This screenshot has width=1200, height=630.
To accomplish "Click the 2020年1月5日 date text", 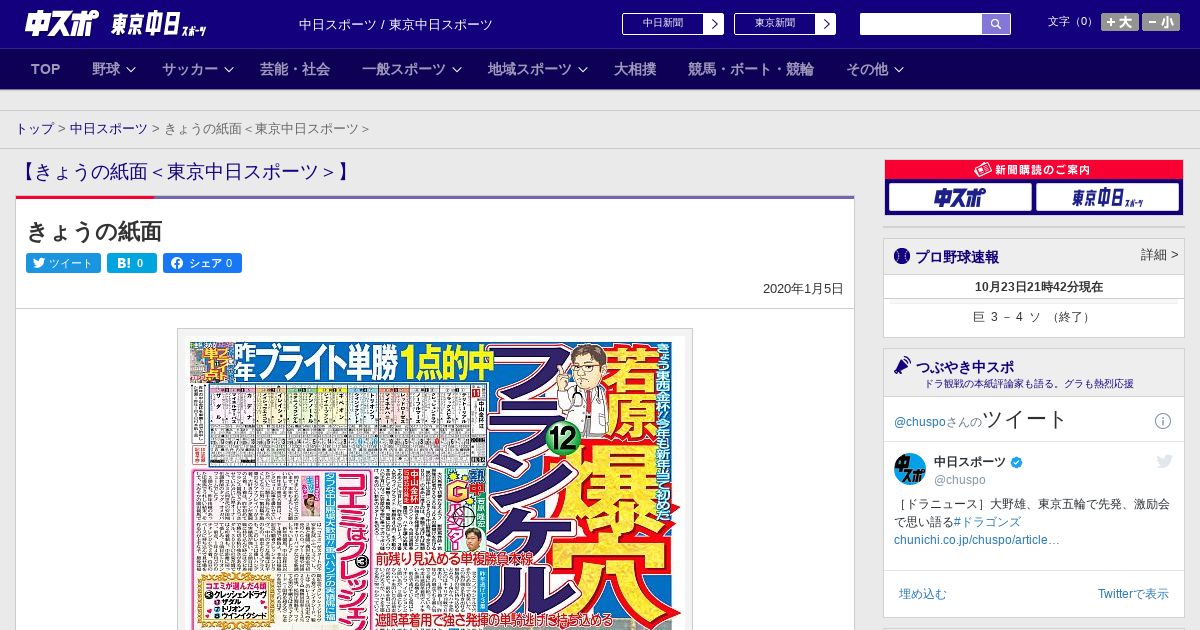I will coord(803,289).
